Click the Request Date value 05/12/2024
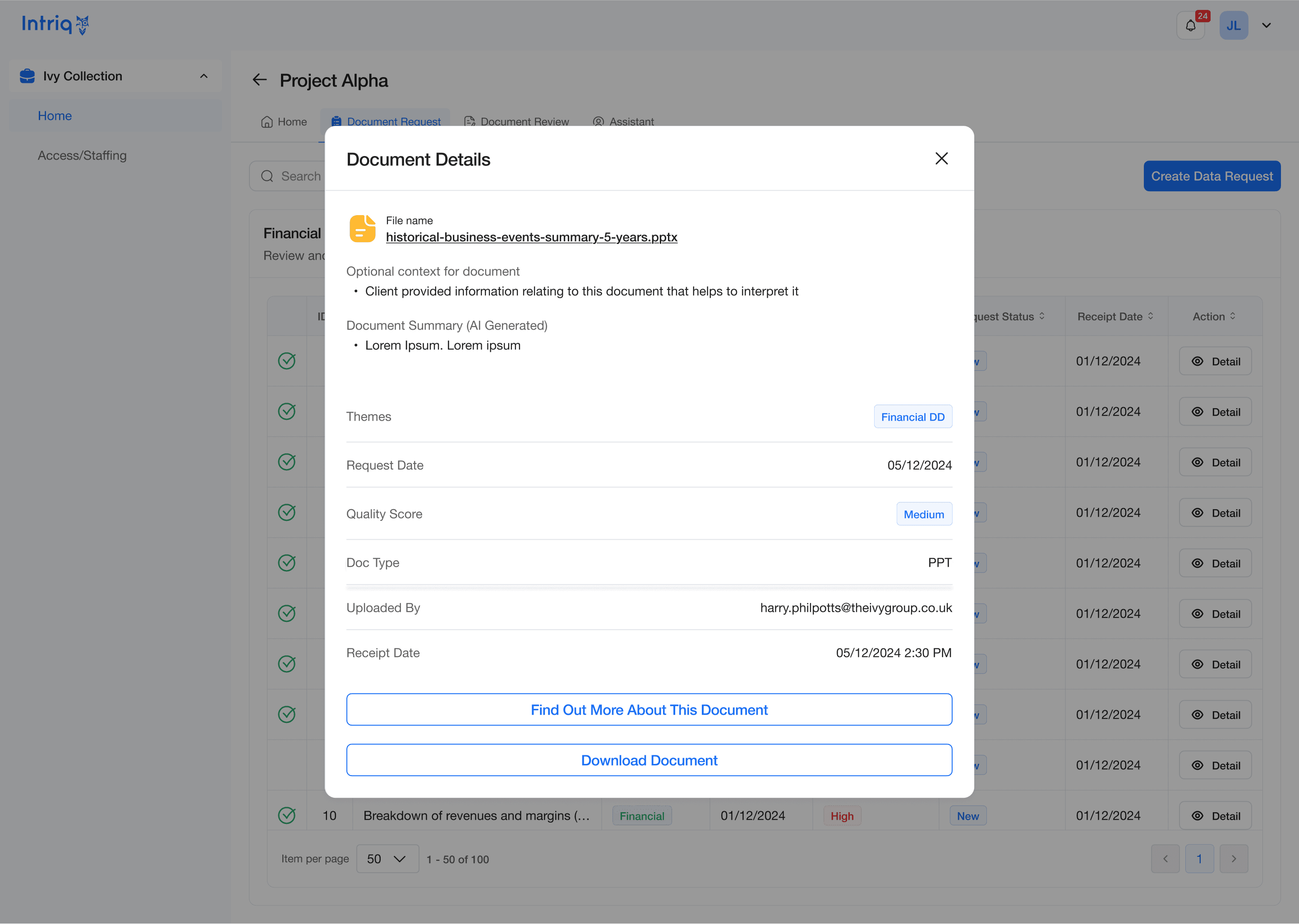1299x924 pixels. pos(920,465)
